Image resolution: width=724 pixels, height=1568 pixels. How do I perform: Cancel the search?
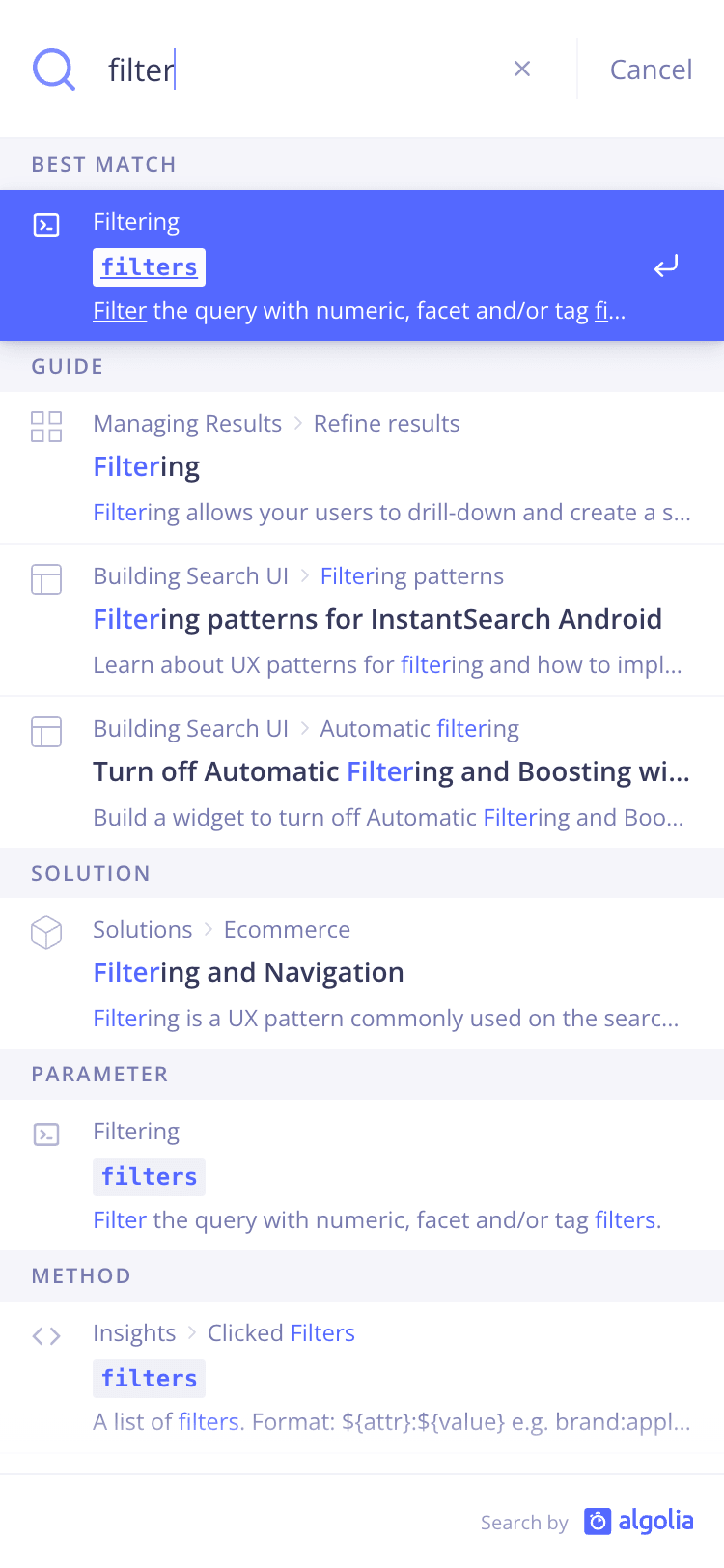coord(651,70)
